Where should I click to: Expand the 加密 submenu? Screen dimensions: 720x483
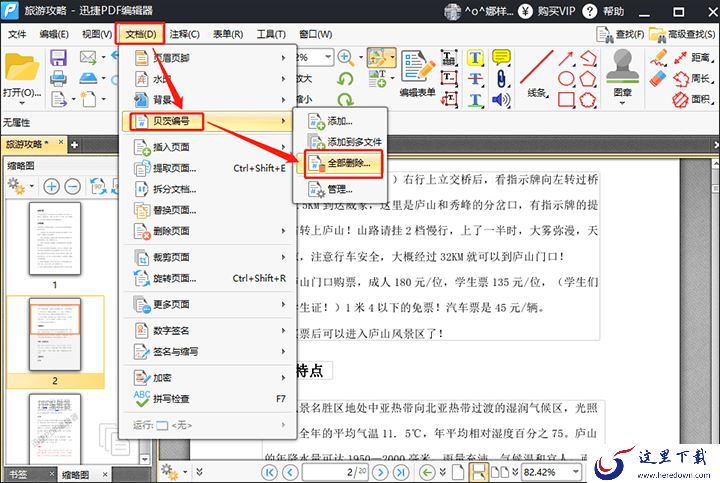coord(209,378)
